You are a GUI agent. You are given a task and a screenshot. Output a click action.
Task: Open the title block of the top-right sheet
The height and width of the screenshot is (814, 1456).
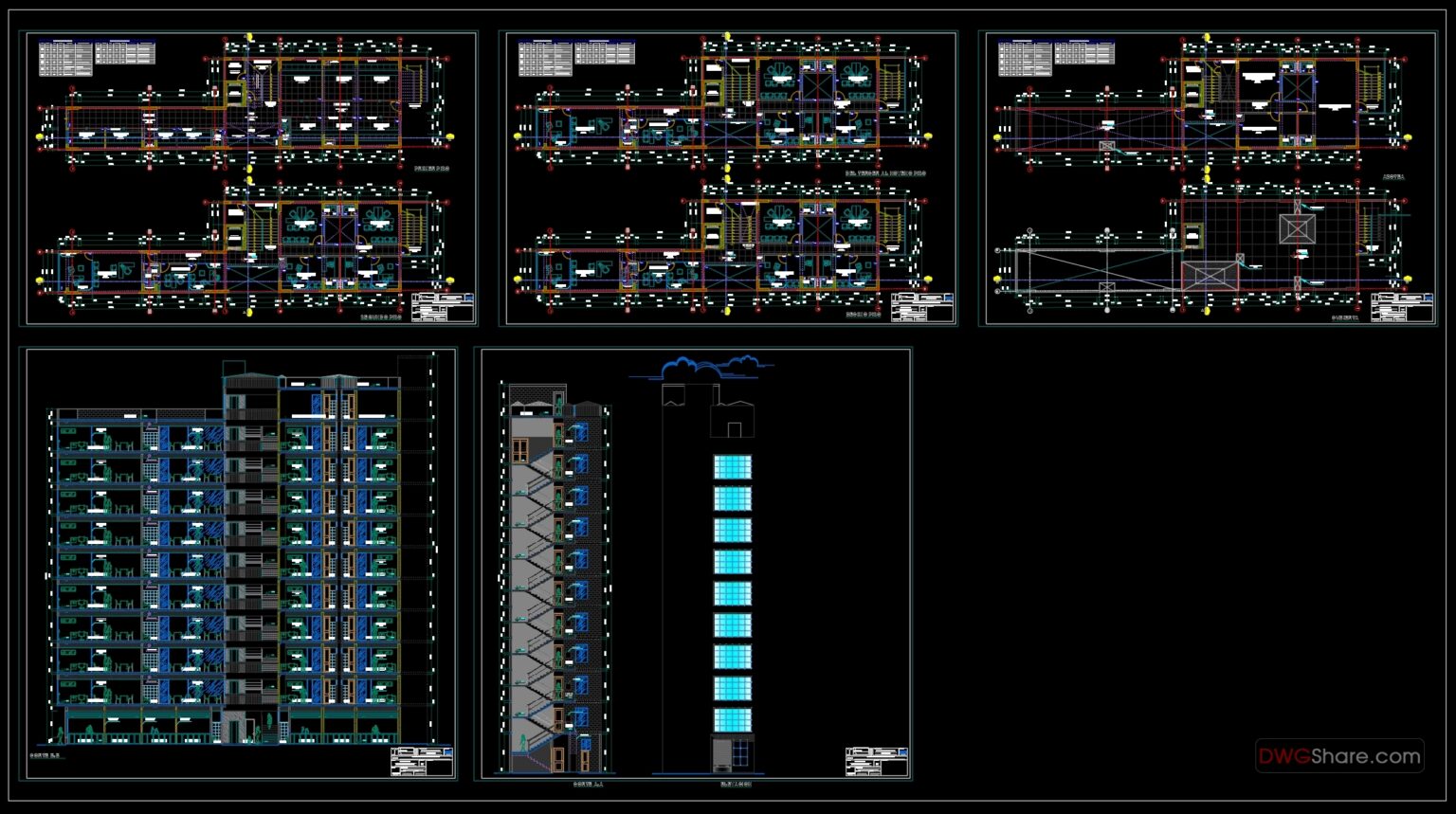(x=1402, y=308)
